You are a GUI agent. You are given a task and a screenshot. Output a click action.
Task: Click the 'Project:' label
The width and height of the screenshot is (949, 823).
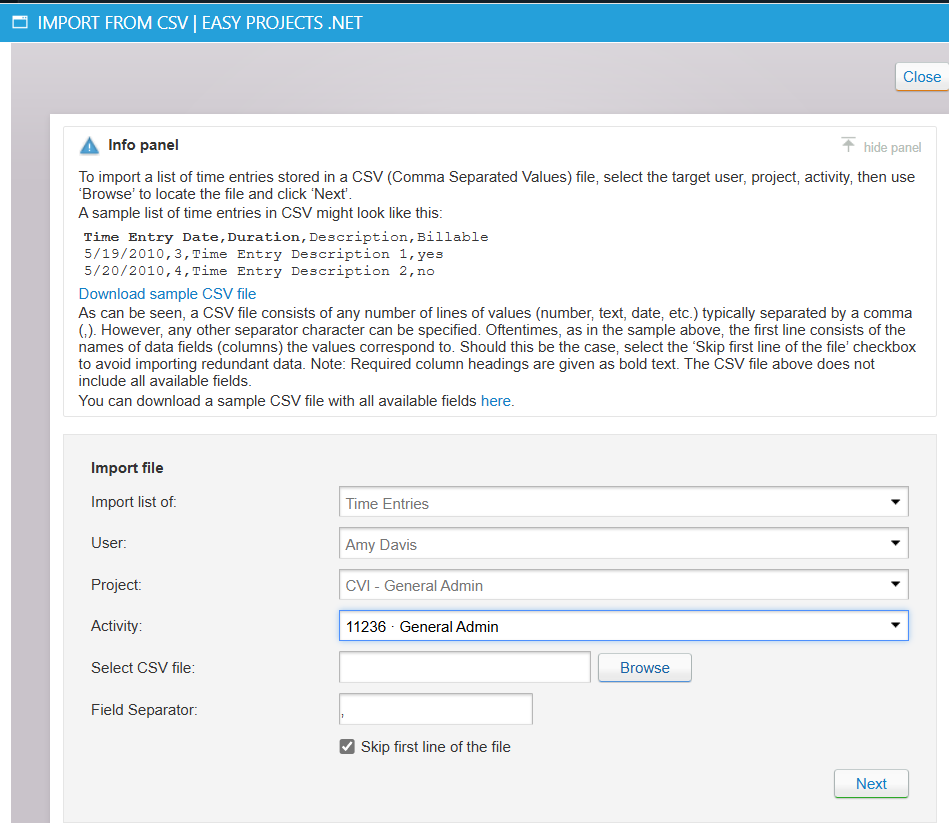click(x=116, y=585)
